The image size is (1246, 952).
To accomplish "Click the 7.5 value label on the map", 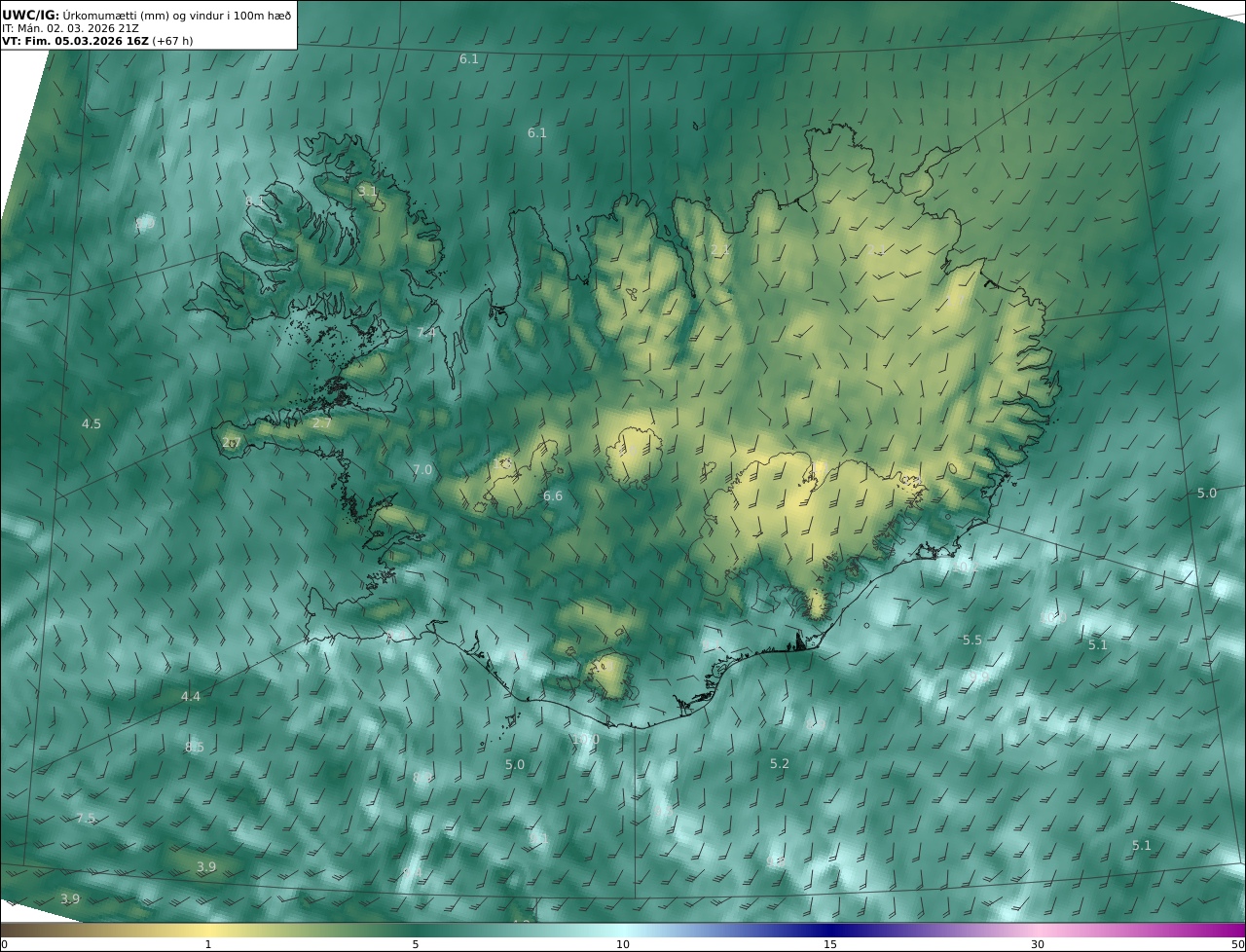I will coord(86,818).
